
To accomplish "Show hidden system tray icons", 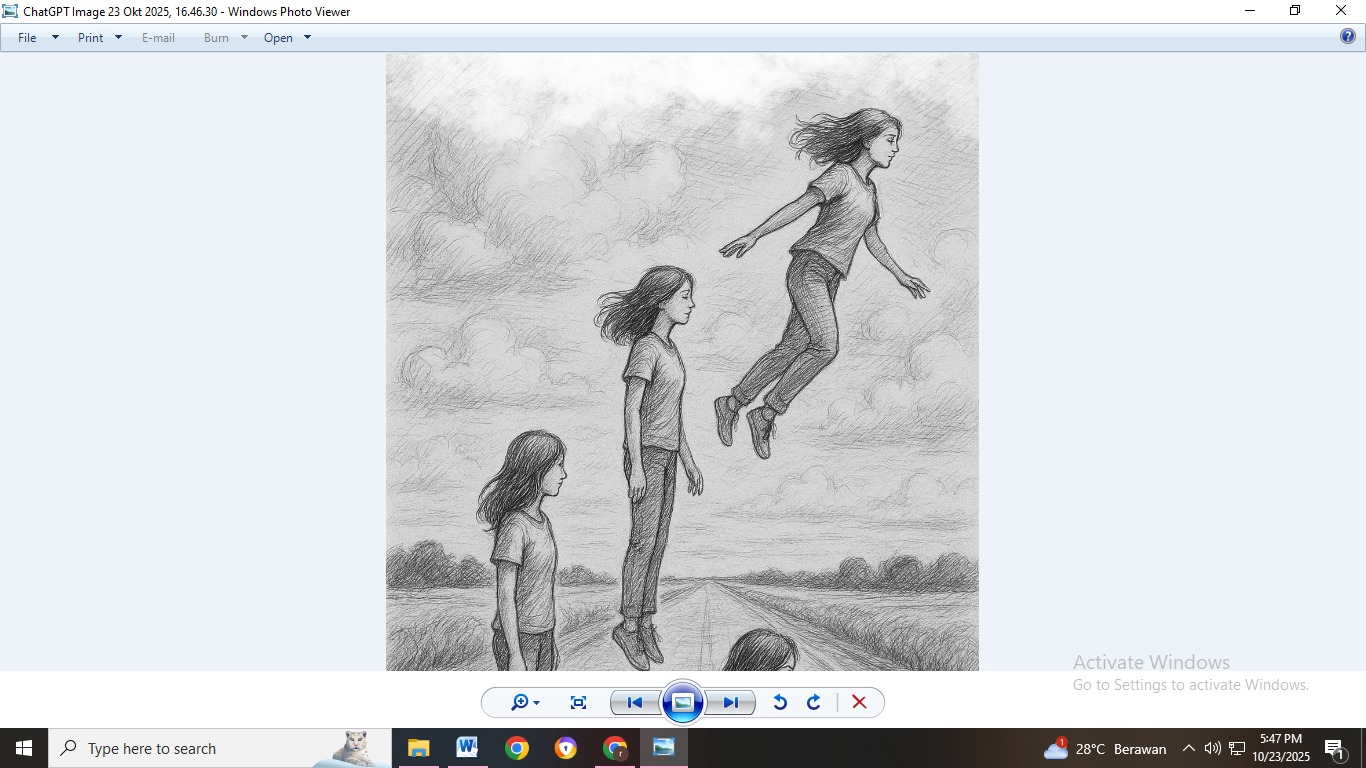I will (x=1189, y=748).
